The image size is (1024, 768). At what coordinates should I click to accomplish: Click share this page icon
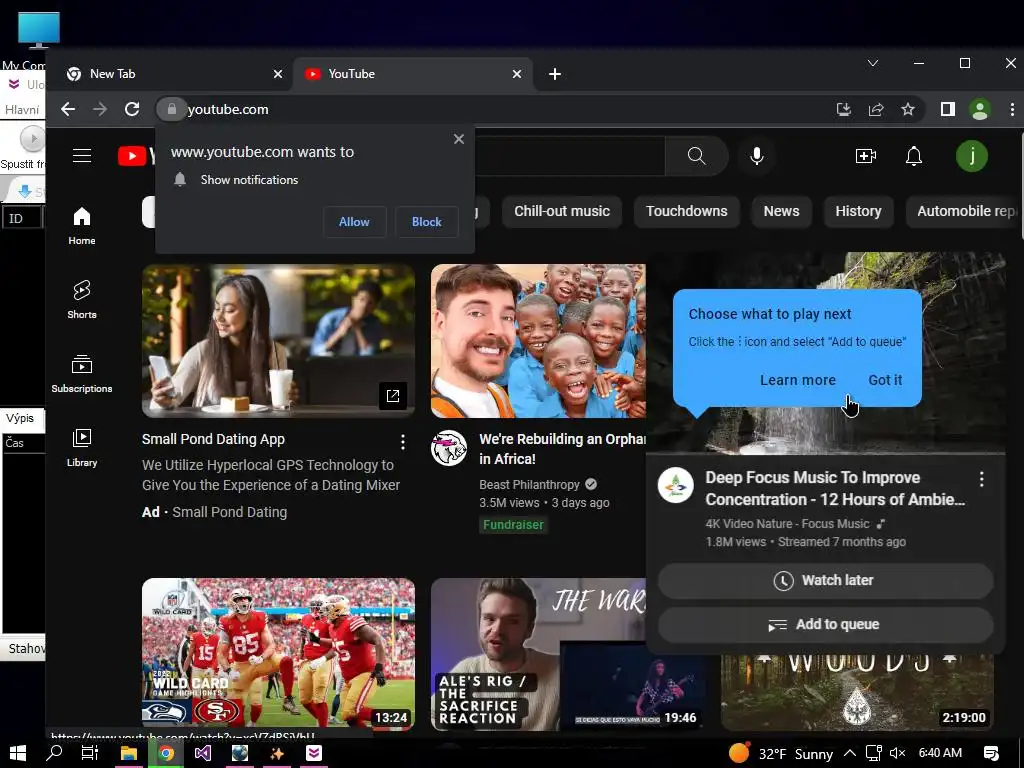pyautogui.click(x=876, y=109)
